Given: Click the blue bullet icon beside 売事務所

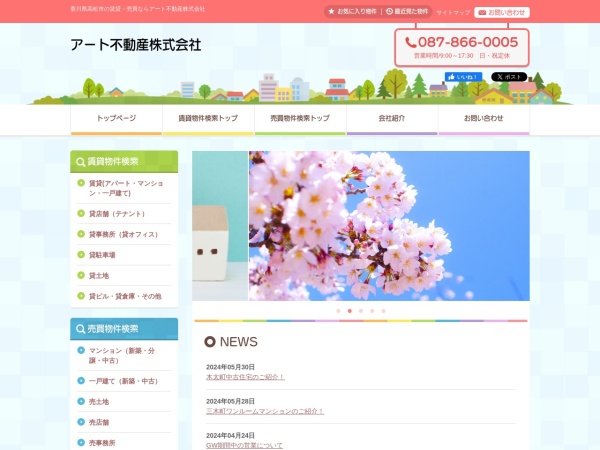Looking at the screenshot, I should pos(81,443).
